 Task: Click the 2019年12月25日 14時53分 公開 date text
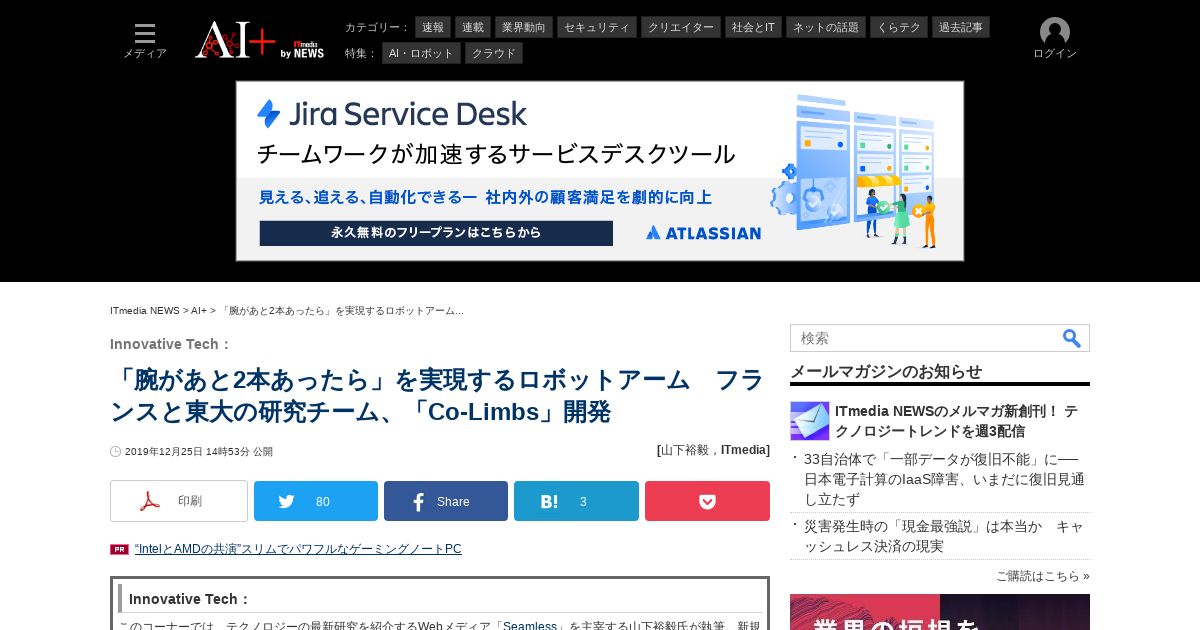coord(199,452)
